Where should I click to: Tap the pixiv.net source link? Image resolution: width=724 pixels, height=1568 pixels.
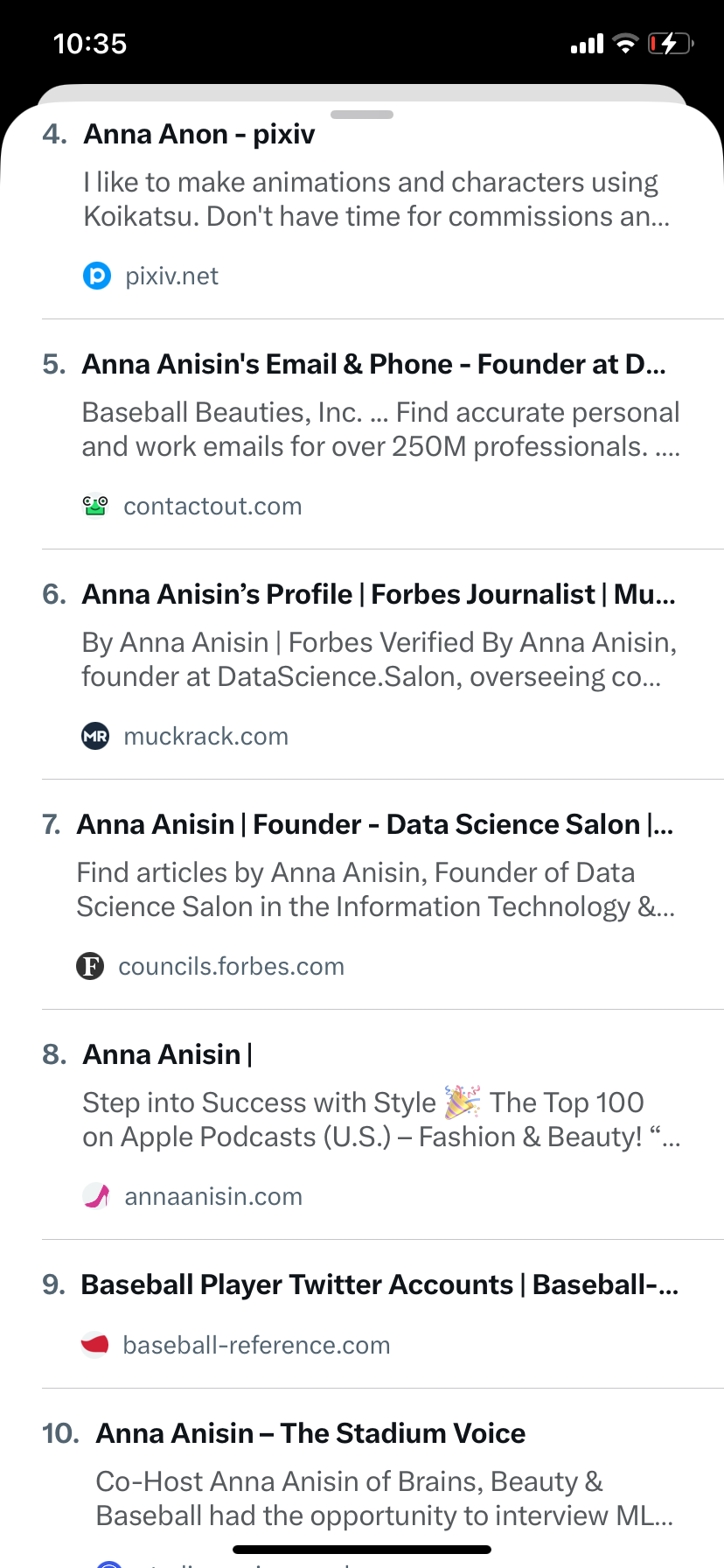171,276
